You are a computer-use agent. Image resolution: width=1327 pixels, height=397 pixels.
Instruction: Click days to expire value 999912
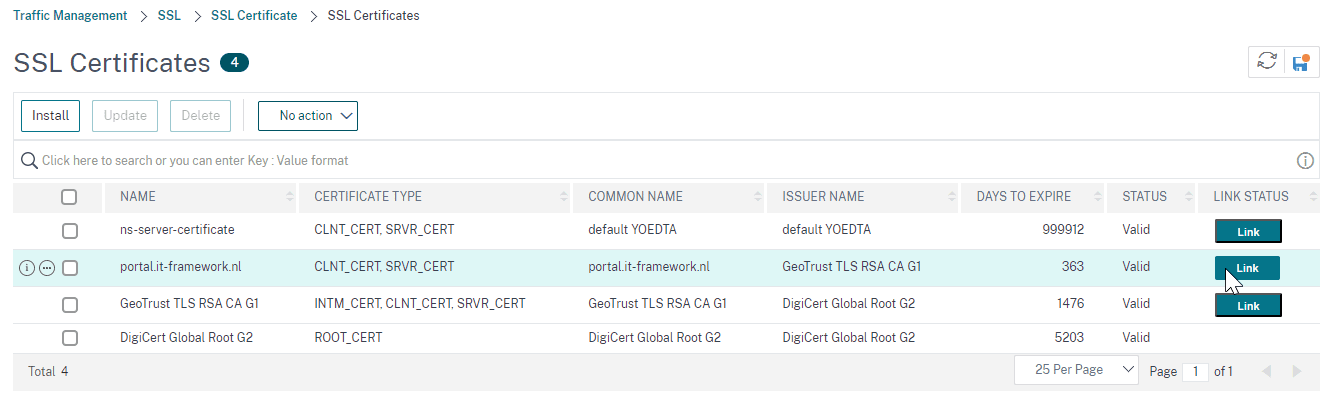point(1062,230)
